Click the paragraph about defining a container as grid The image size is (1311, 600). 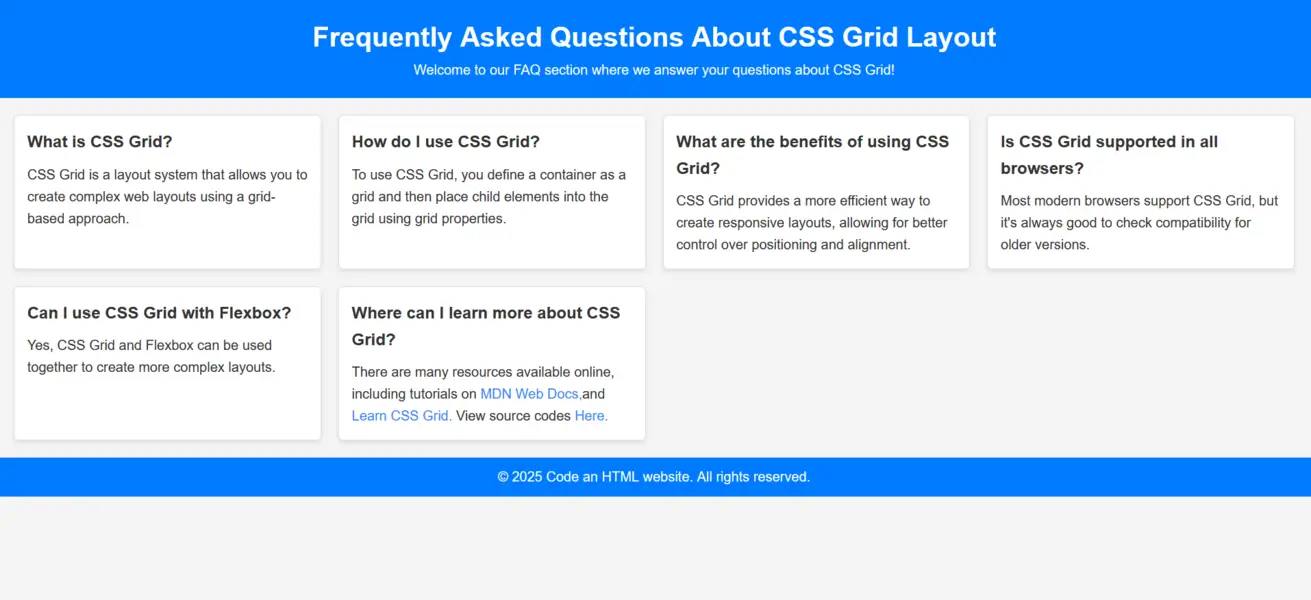(x=489, y=197)
